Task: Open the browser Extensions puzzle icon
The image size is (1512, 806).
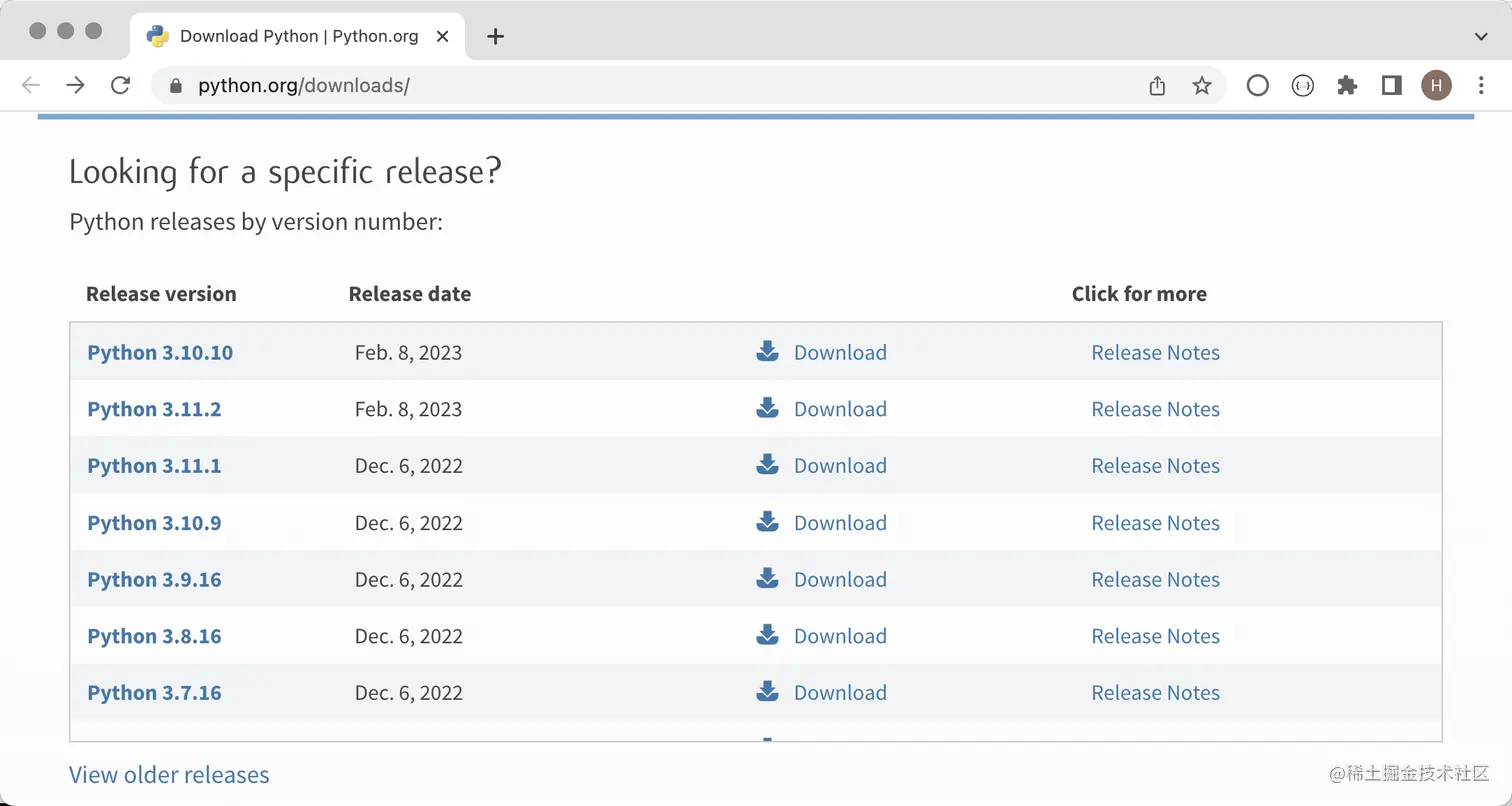Action: tap(1346, 86)
